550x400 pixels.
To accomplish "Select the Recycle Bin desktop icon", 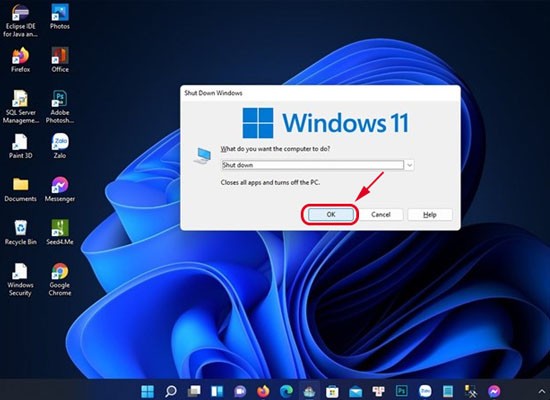I will [20, 232].
